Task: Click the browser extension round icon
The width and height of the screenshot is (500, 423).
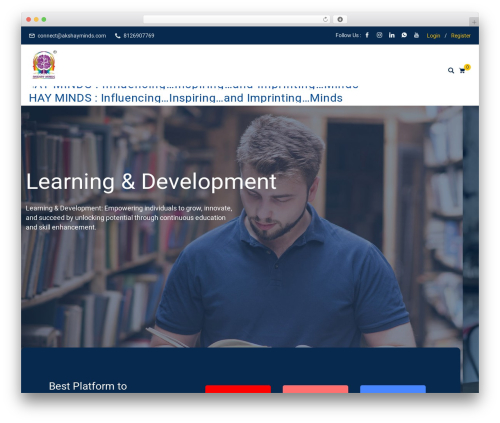Action: [340, 19]
